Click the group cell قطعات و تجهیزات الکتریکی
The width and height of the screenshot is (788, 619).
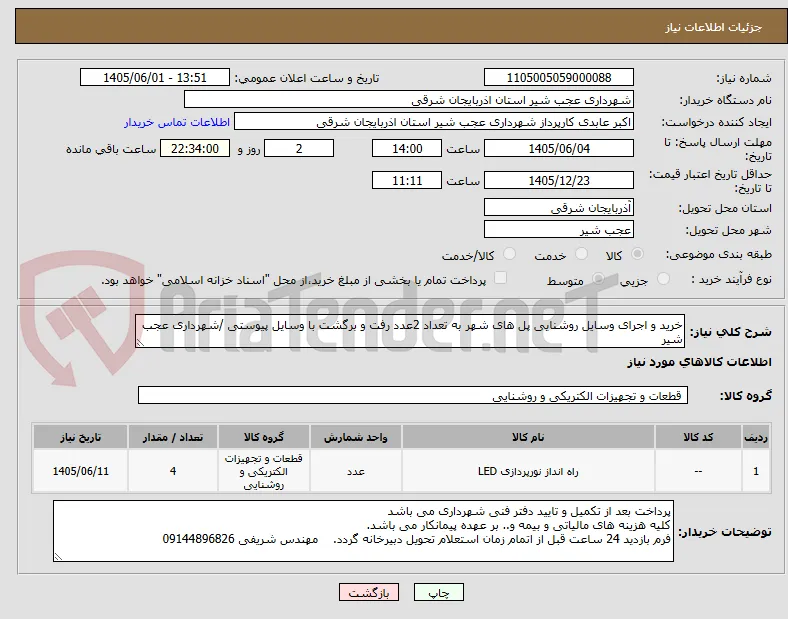264,471
